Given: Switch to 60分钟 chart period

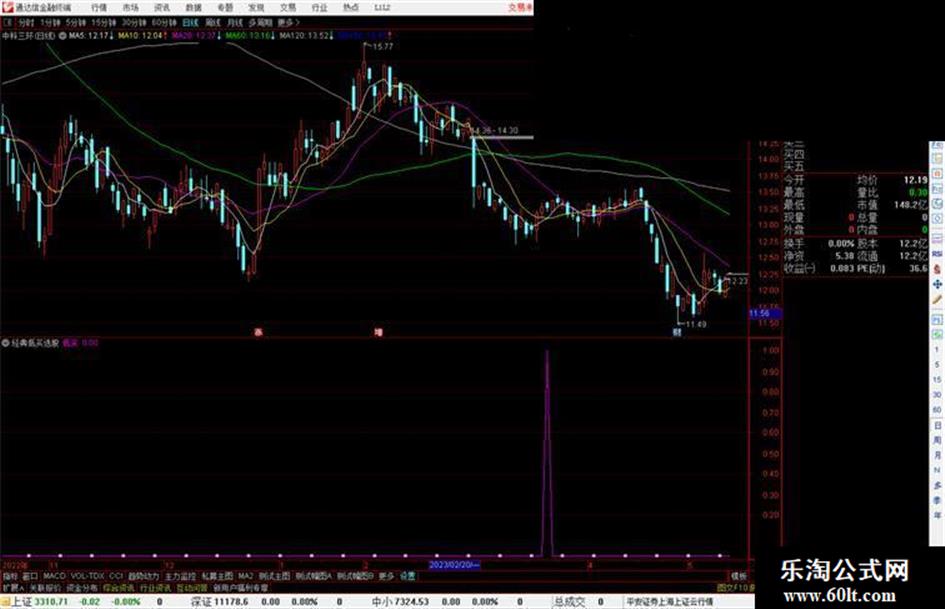Looking at the screenshot, I should tap(164, 22).
